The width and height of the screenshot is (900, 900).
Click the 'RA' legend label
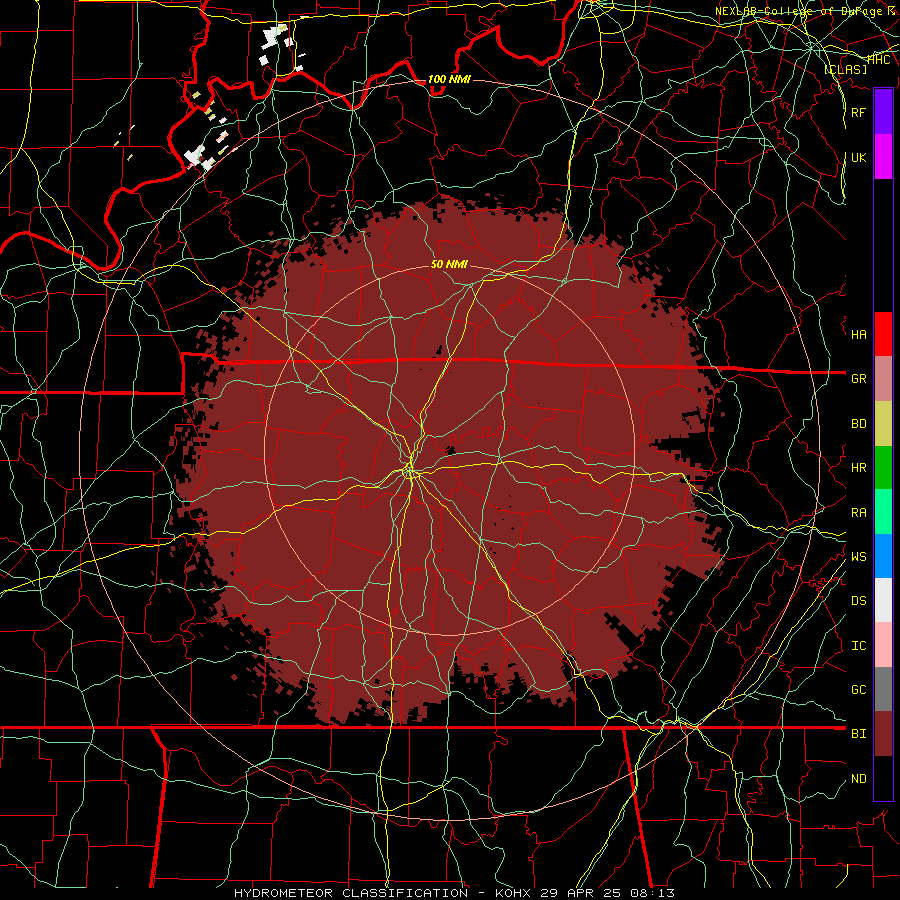click(x=858, y=513)
